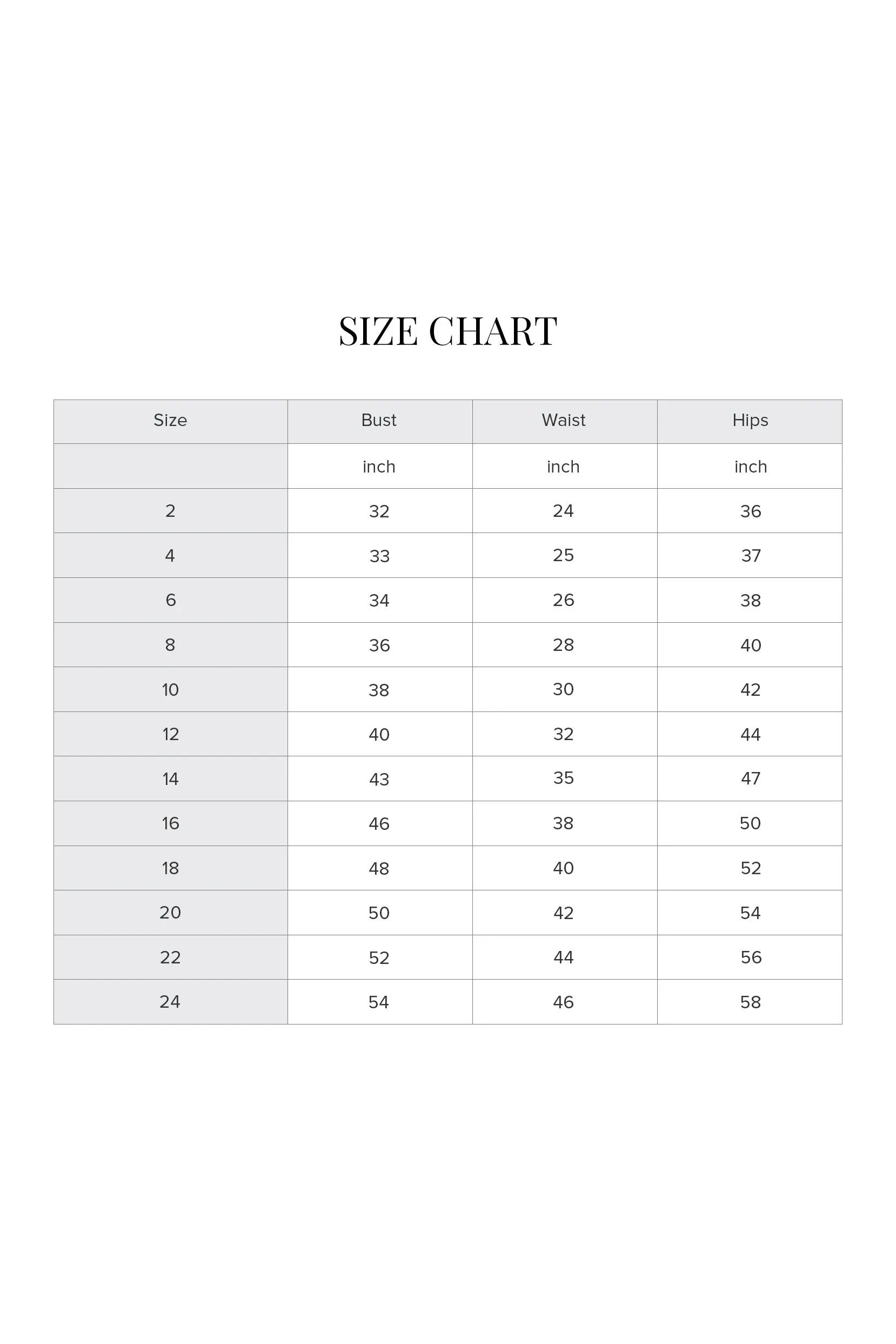Click the hips value for size 20
This screenshot has width=896, height=1344.
750,913
